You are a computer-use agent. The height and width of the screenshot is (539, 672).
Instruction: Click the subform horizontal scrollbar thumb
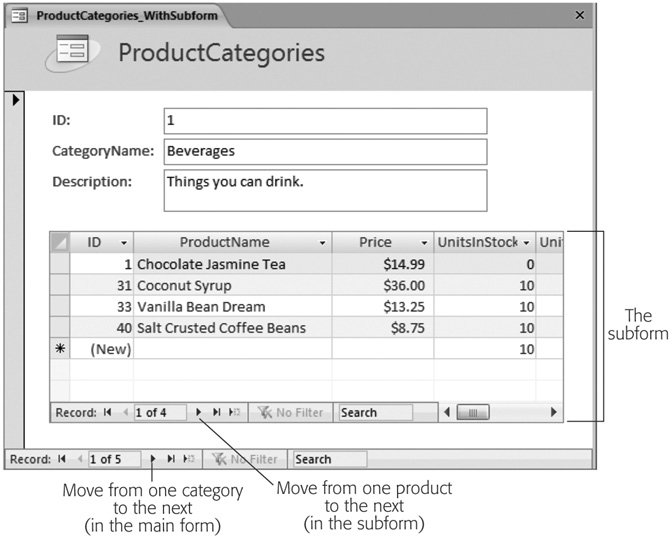(474, 412)
